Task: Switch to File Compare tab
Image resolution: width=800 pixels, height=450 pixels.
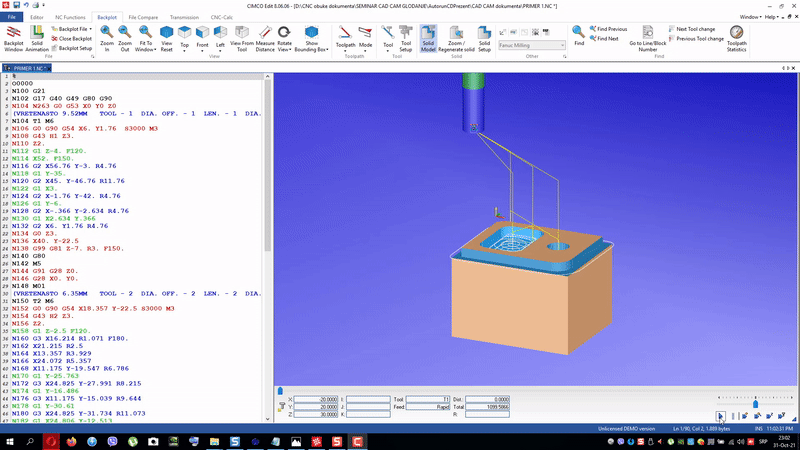Action: [143, 17]
